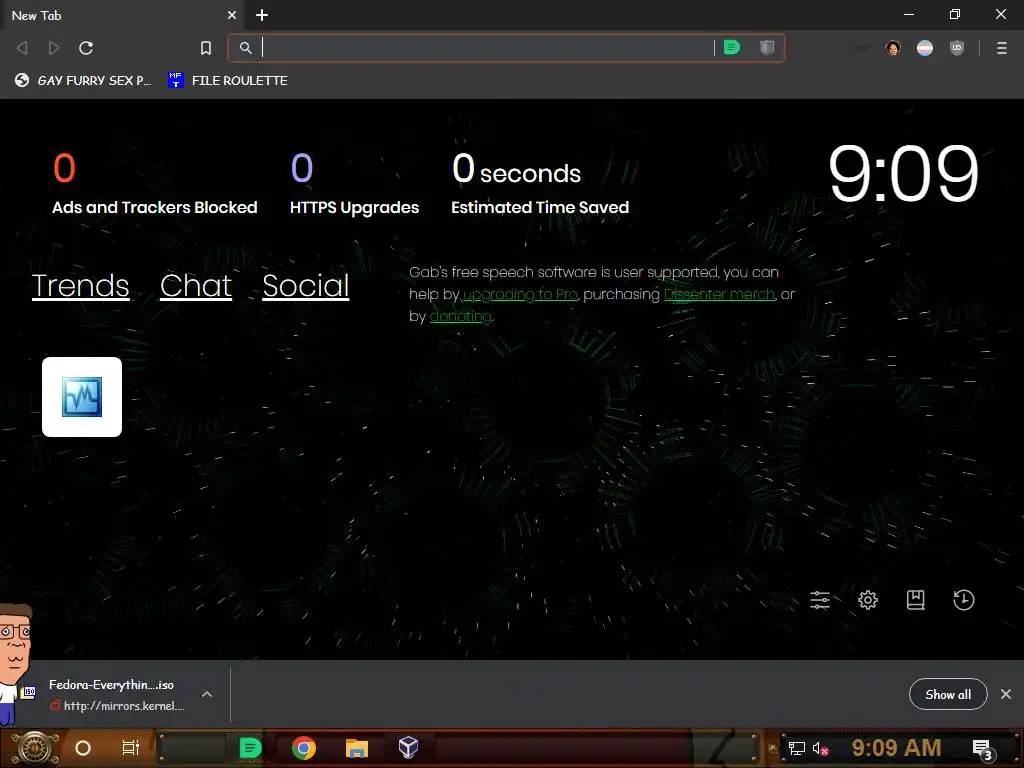1024x768 pixels.
Task: Open Task View in taskbar
Action: (x=131, y=748)
